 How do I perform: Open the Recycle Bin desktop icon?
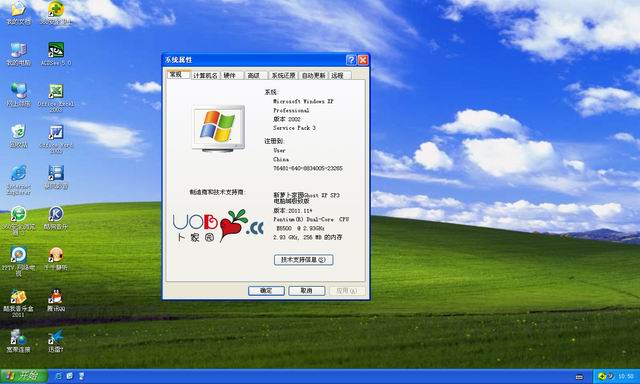tap(18, 136)
